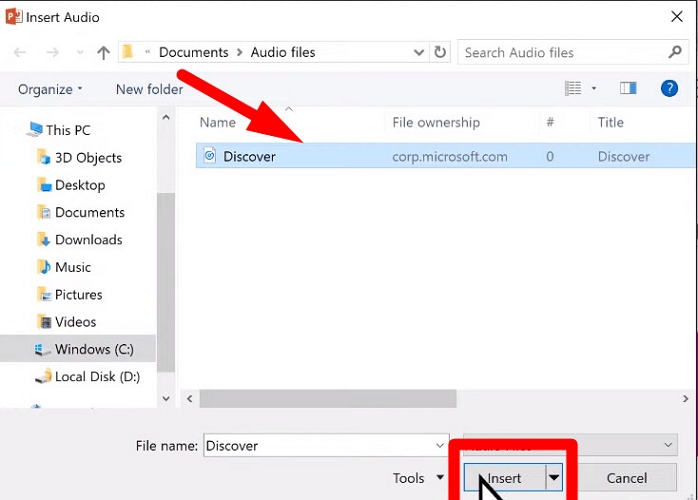Screen dimensions: 698x500
Task: Go up one folder level
Action: coord(103,53)
